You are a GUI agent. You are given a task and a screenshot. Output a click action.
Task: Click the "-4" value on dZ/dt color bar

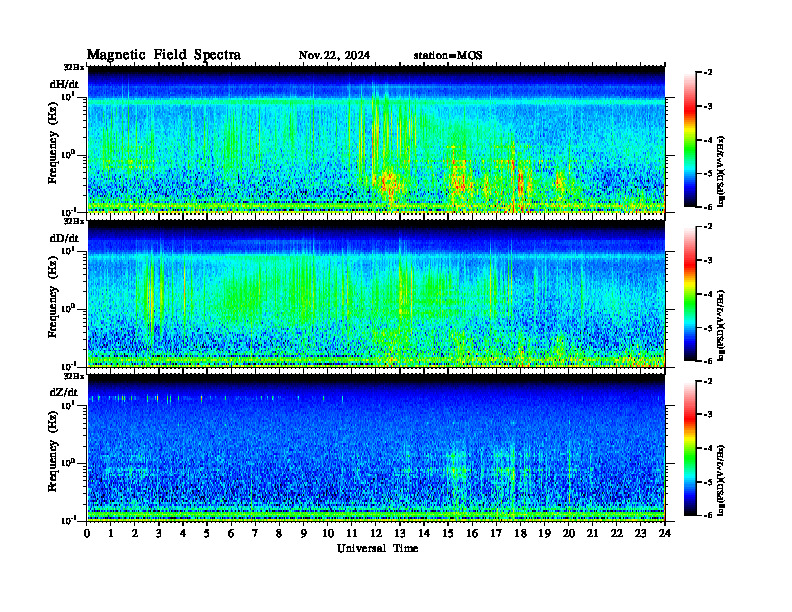[x=708, y=448]
